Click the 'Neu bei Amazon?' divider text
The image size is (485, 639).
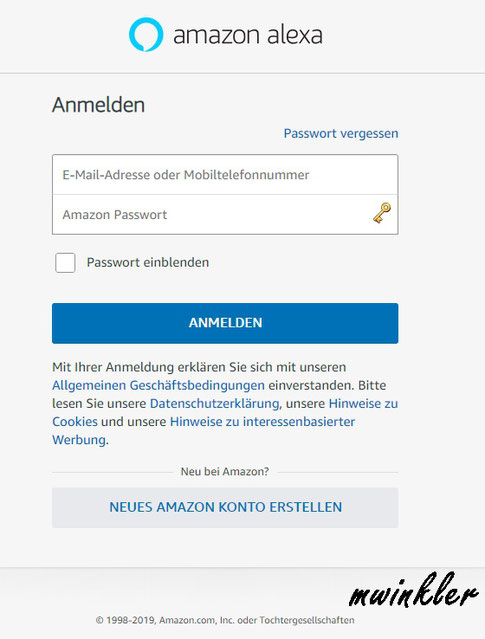coord(225,472)
